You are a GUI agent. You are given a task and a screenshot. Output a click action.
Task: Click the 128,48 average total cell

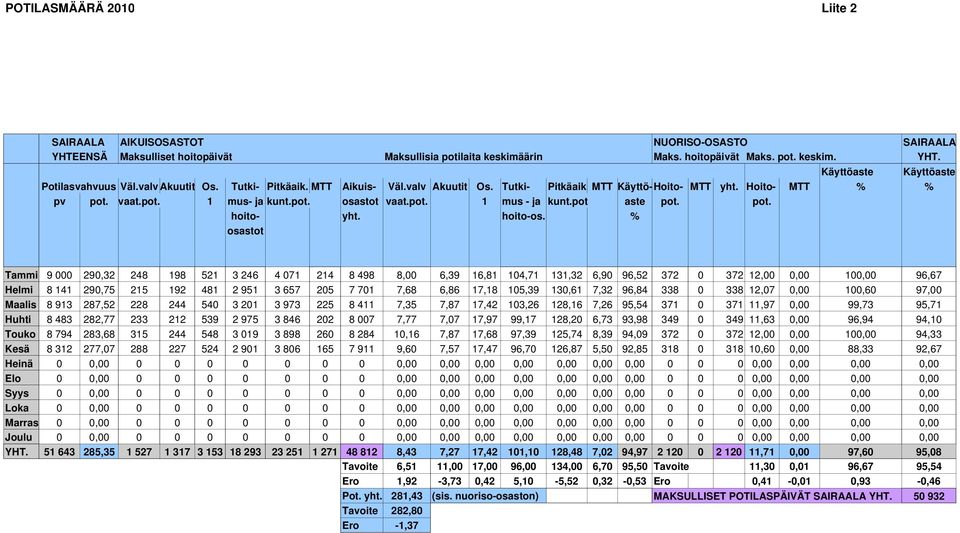[567, 452]
